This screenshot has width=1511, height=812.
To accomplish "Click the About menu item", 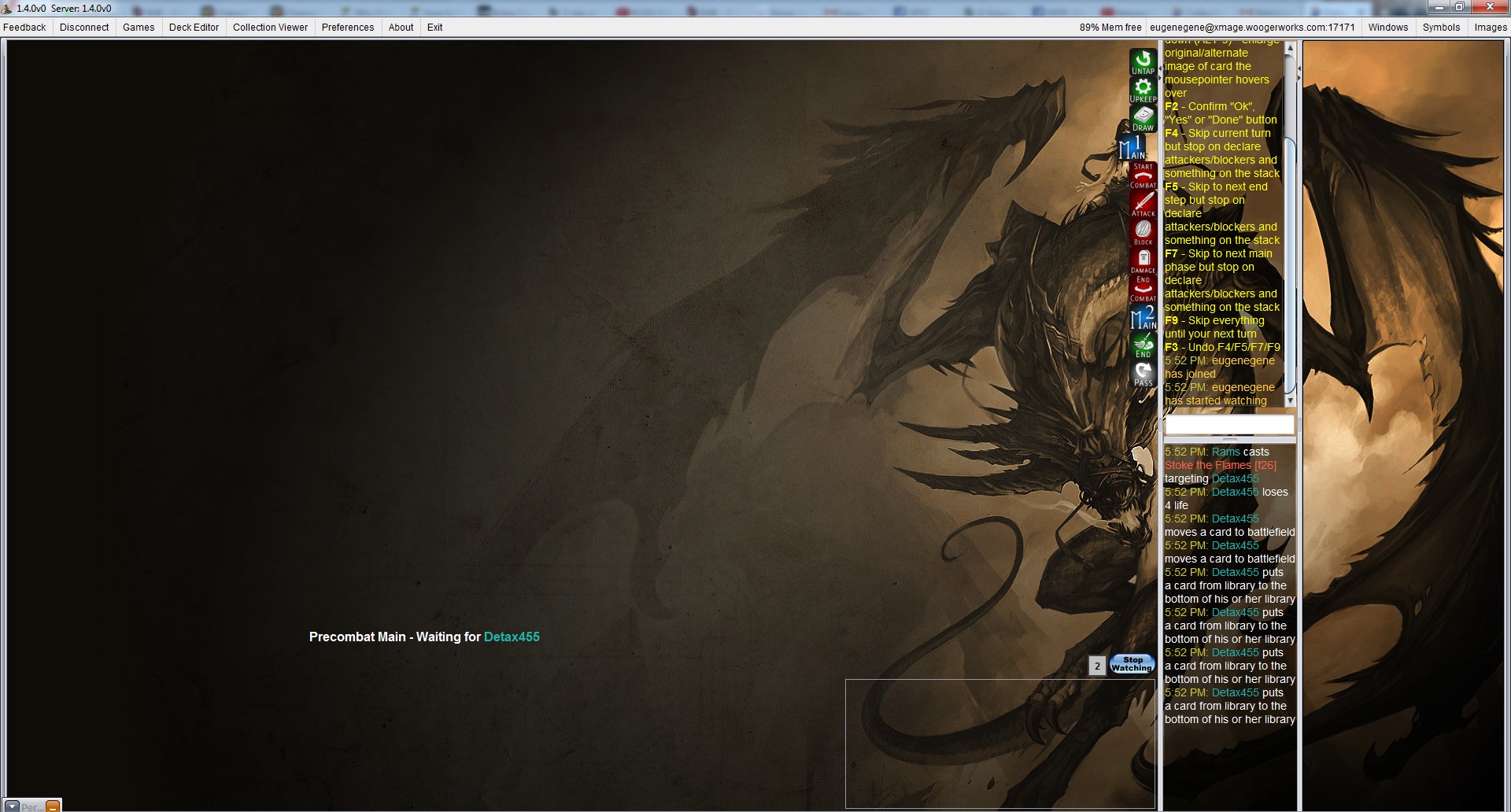I will [x=401, y=28].
